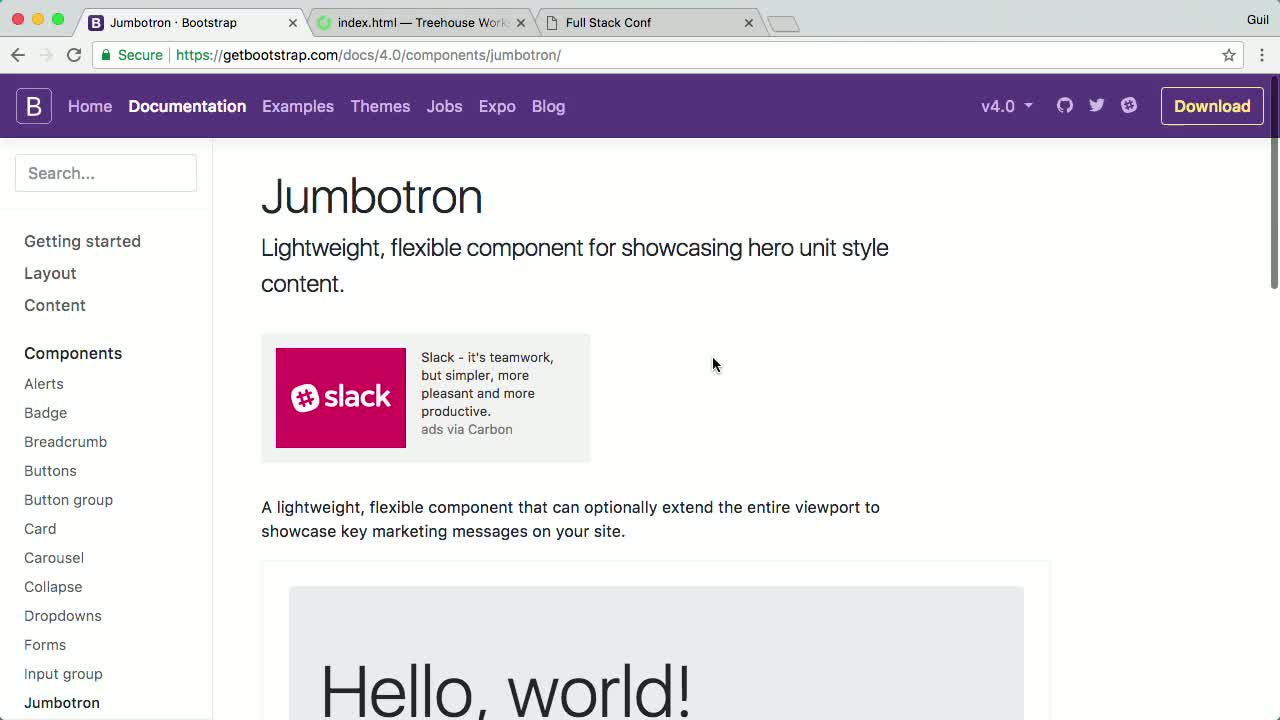Expand the Content sidebar section
This screenshot has width=1280, height=720.
coord(55,305)
